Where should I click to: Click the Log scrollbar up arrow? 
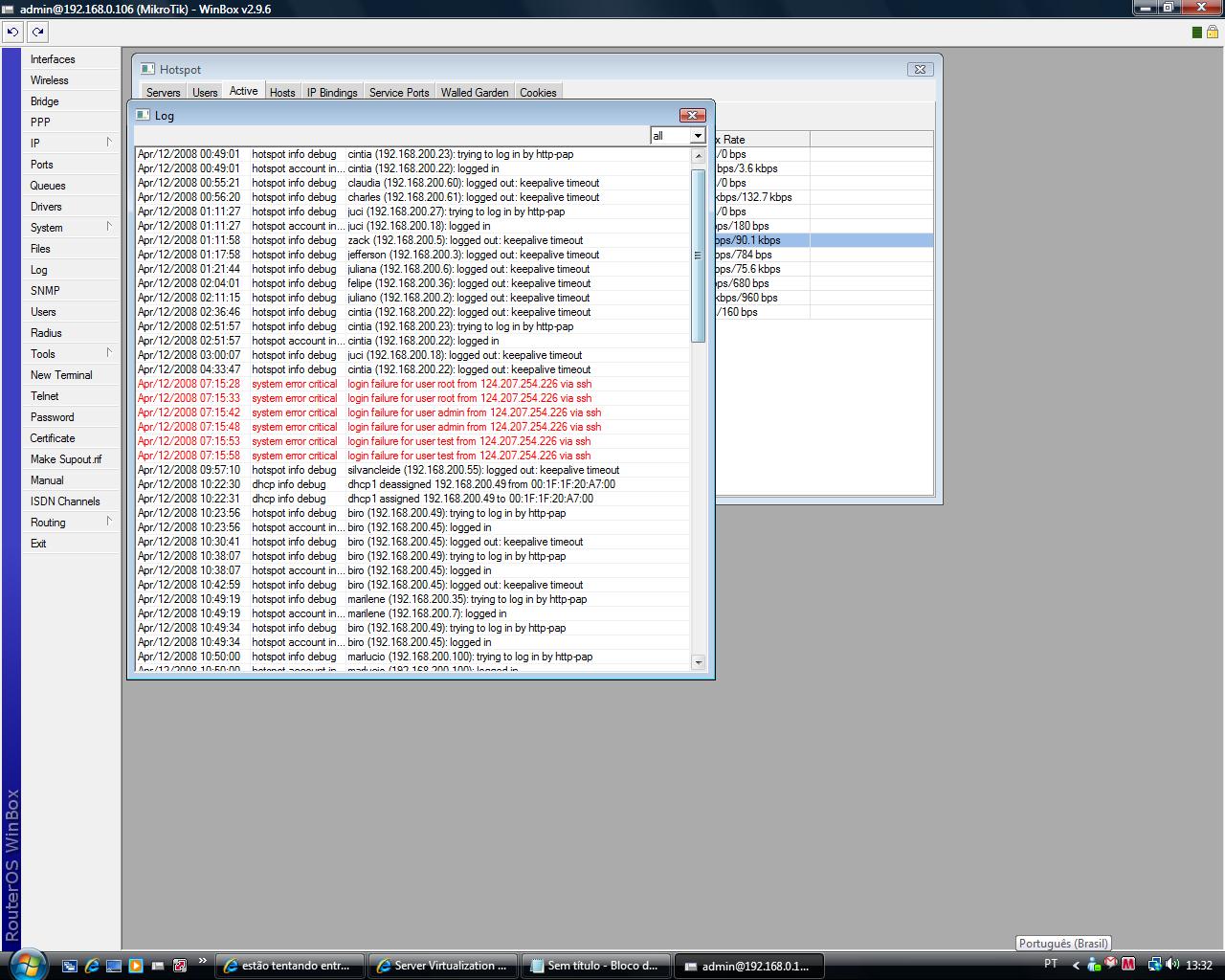pyautogui.click(x=698, y=155)
